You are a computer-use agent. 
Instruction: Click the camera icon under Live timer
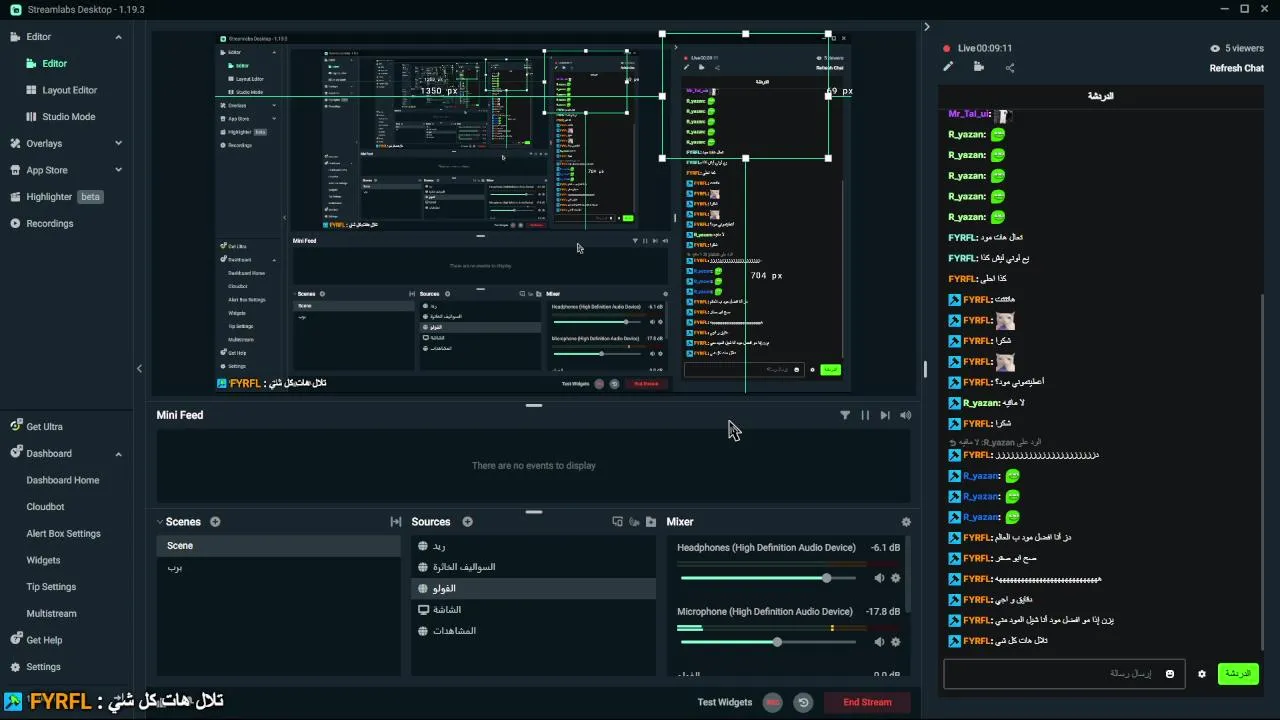click(978, 67)
